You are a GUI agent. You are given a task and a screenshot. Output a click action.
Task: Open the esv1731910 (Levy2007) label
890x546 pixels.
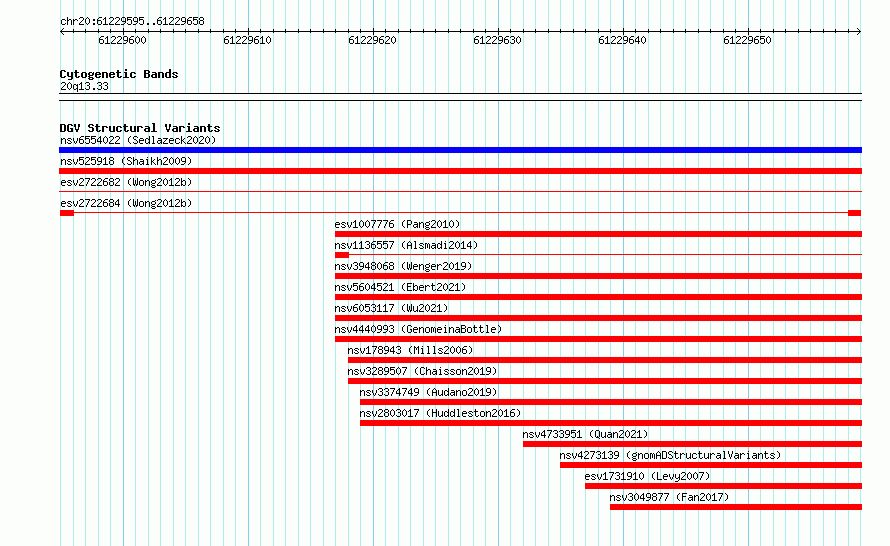647,476
